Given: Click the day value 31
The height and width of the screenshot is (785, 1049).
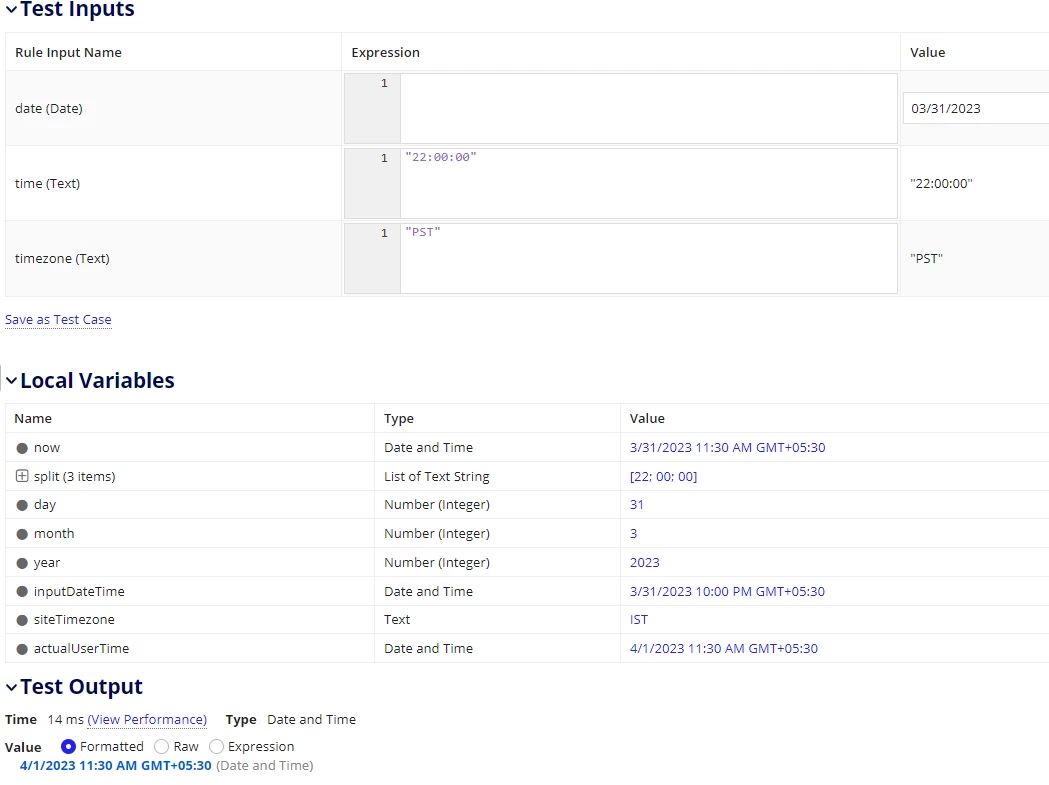Looking at the screenshot, I should pos(636,505).
